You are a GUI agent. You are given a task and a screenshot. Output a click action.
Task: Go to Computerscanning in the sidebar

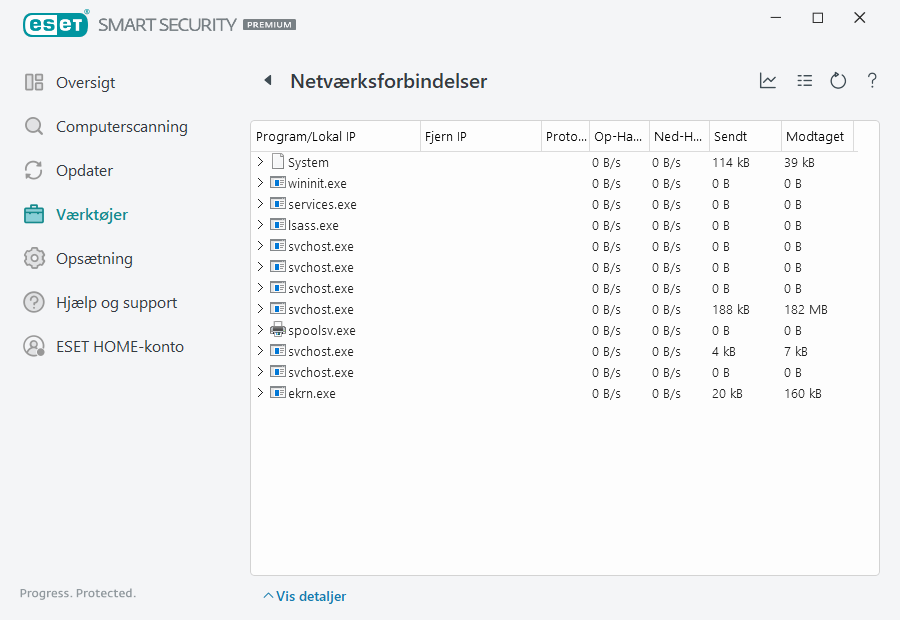[121, 127]
